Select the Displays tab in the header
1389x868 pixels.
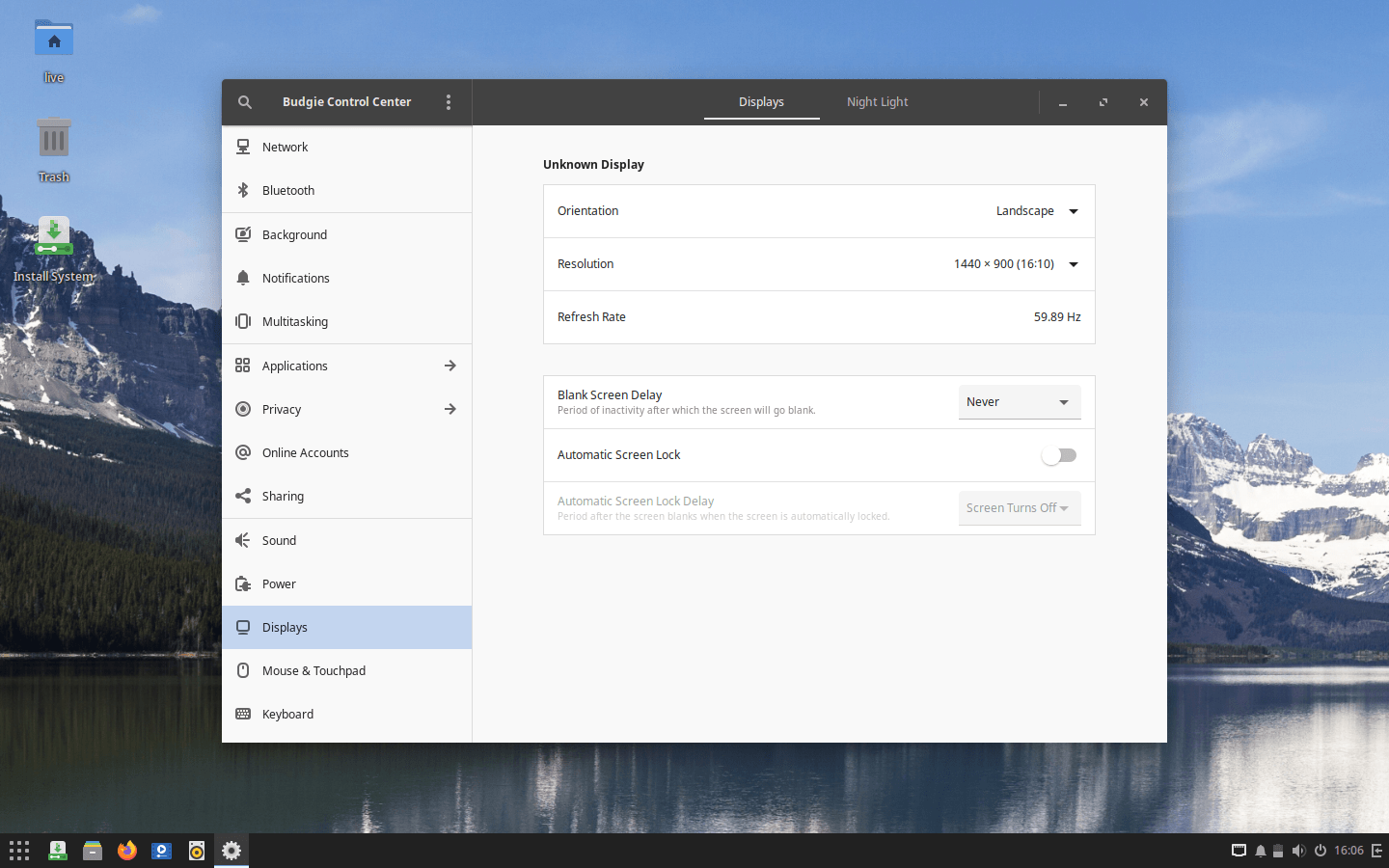click(x=761, y=101)
